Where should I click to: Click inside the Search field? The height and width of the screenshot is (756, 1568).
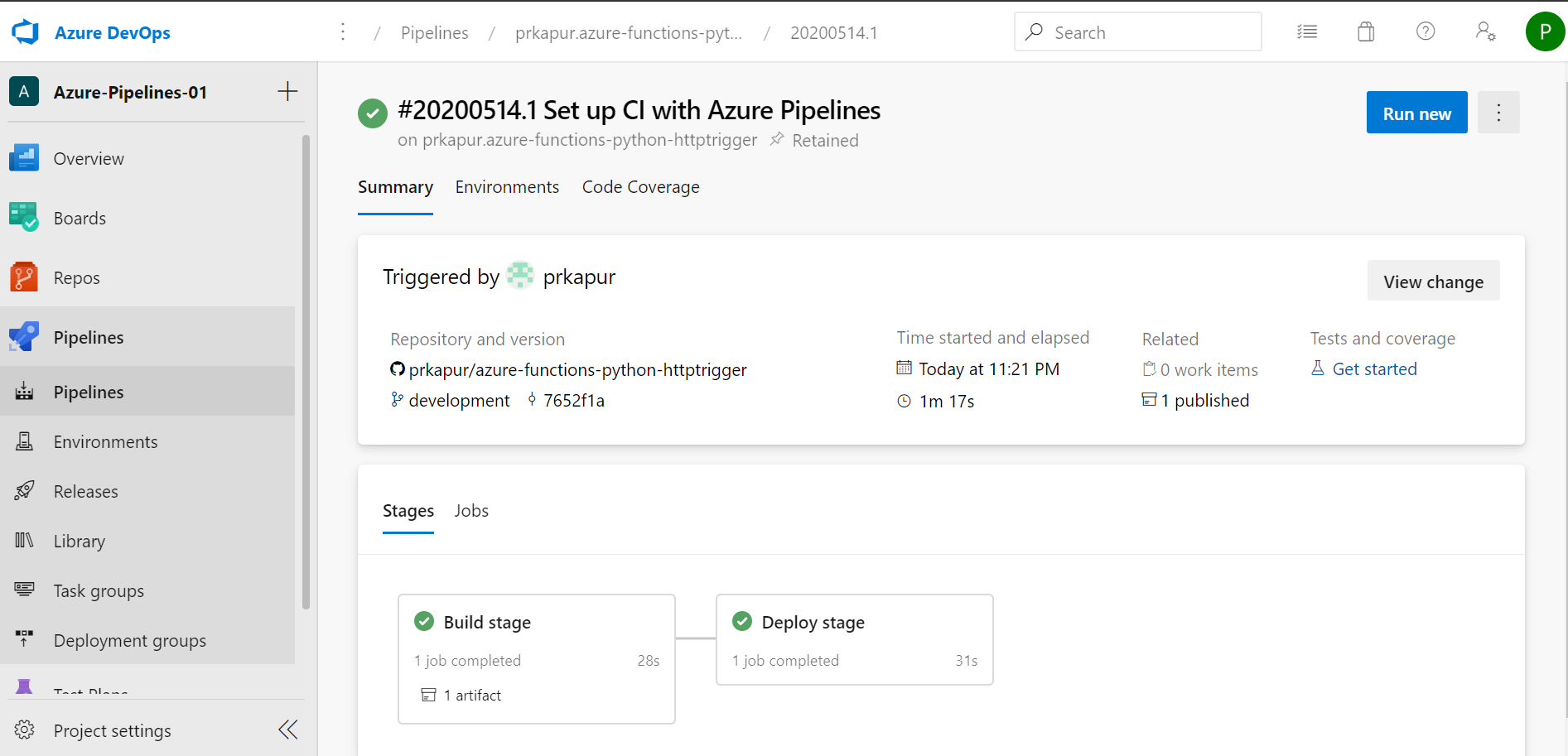point(1137,31)
